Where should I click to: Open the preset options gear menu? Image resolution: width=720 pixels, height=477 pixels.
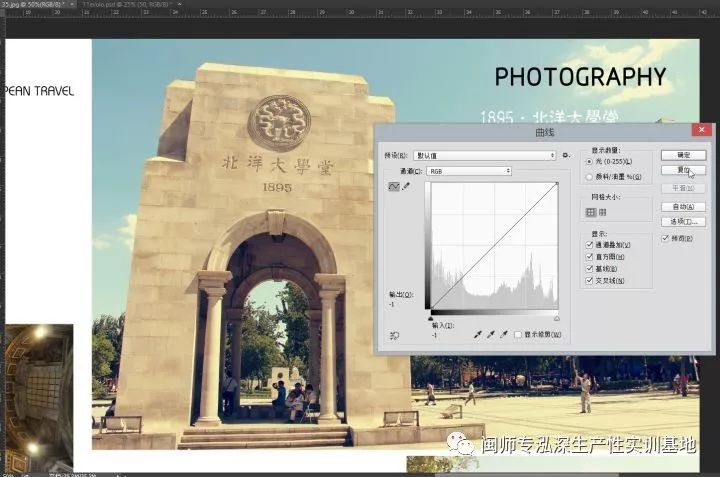click(x=566, y=156)
